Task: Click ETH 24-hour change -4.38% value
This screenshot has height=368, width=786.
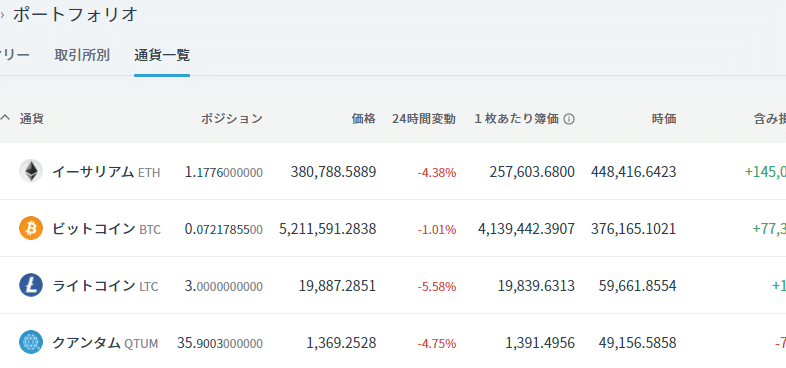Action: tap(437, 173)
